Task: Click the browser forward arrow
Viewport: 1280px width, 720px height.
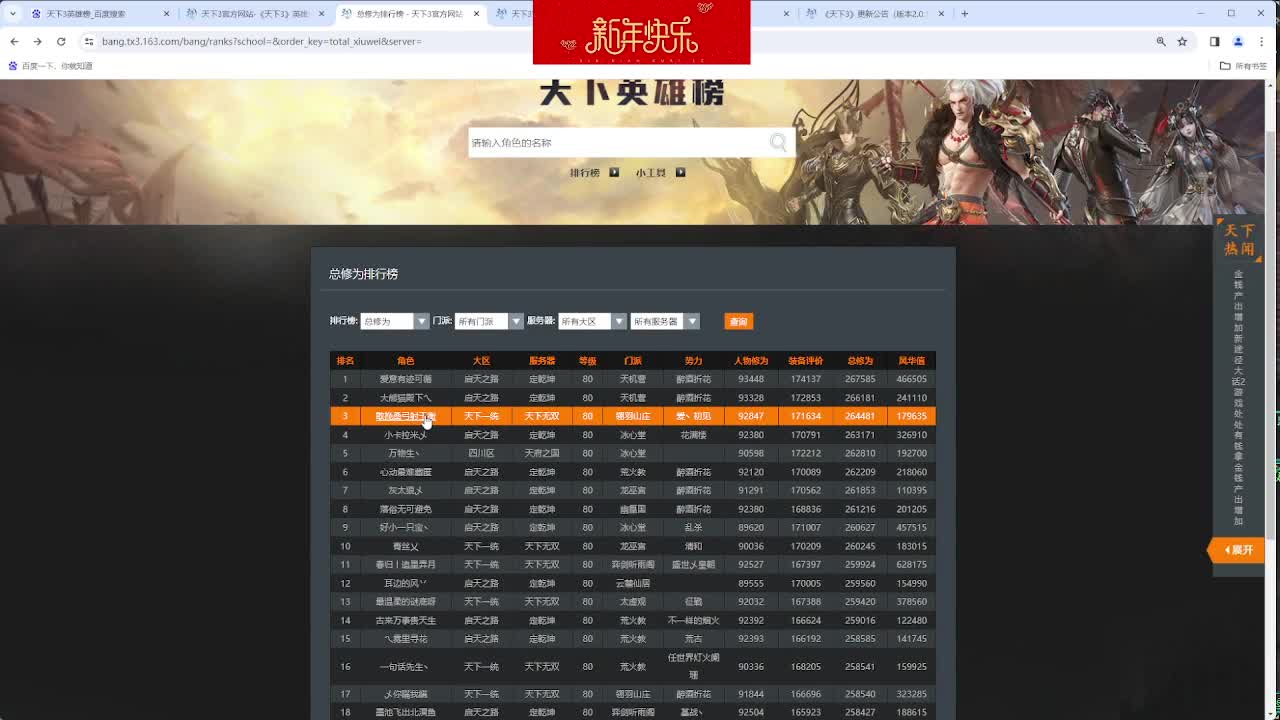Action: click(37, 41)
